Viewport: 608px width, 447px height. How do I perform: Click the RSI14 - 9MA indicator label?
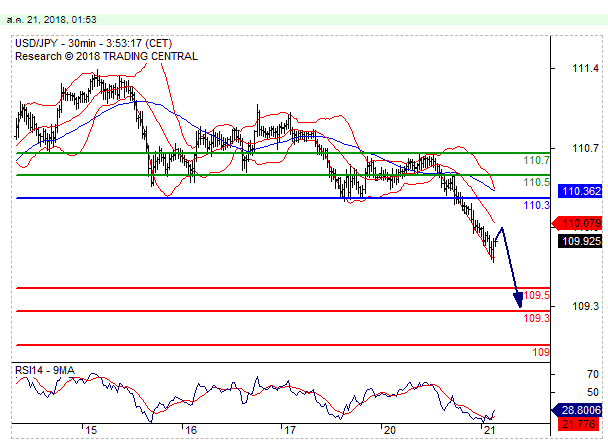tap(45, 370)
